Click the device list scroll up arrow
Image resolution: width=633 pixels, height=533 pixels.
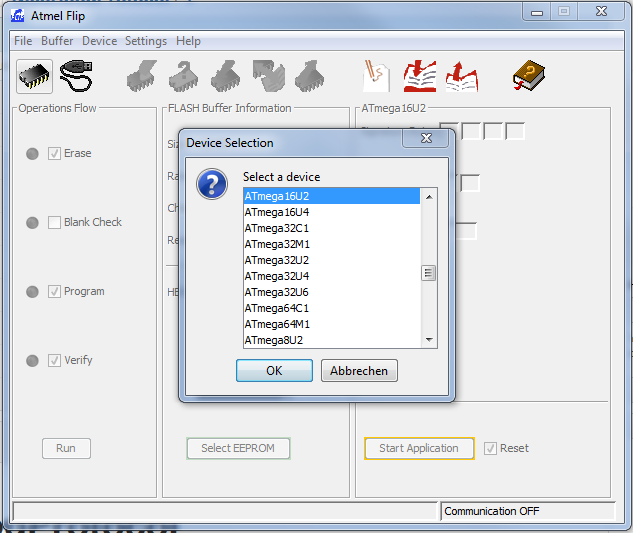429,197
